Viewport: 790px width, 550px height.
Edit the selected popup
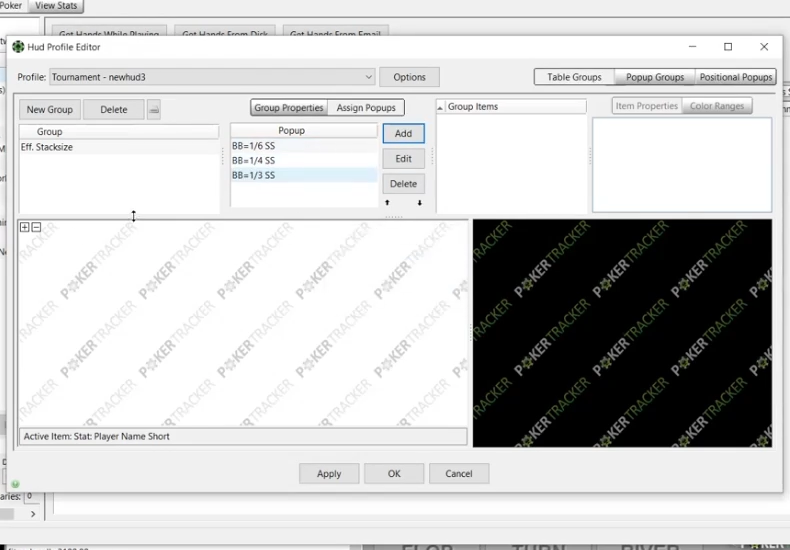coord(403,159)
